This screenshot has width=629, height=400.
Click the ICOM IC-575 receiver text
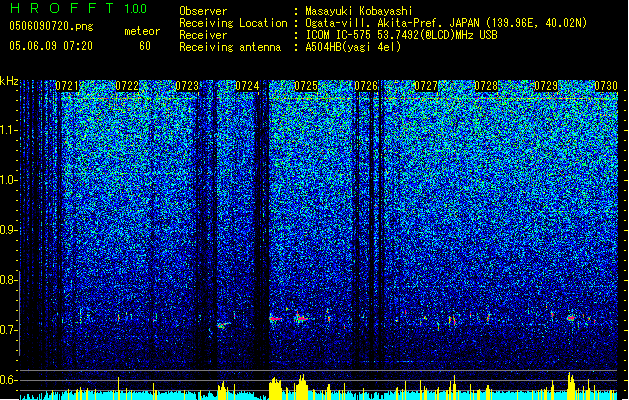401,35
